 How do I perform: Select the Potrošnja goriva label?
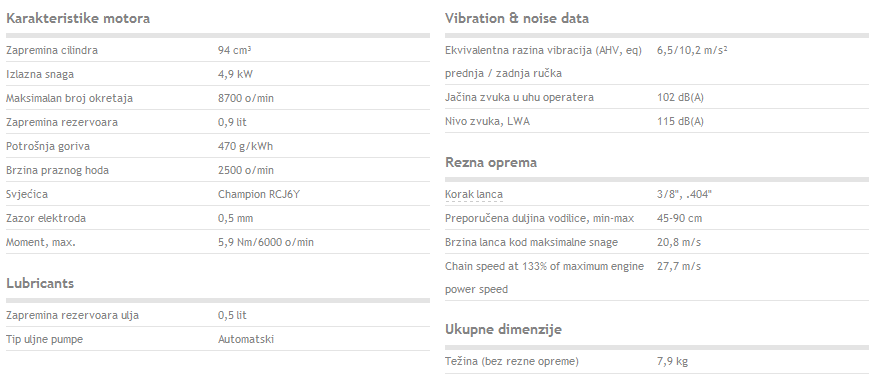[x=48, y=146]
